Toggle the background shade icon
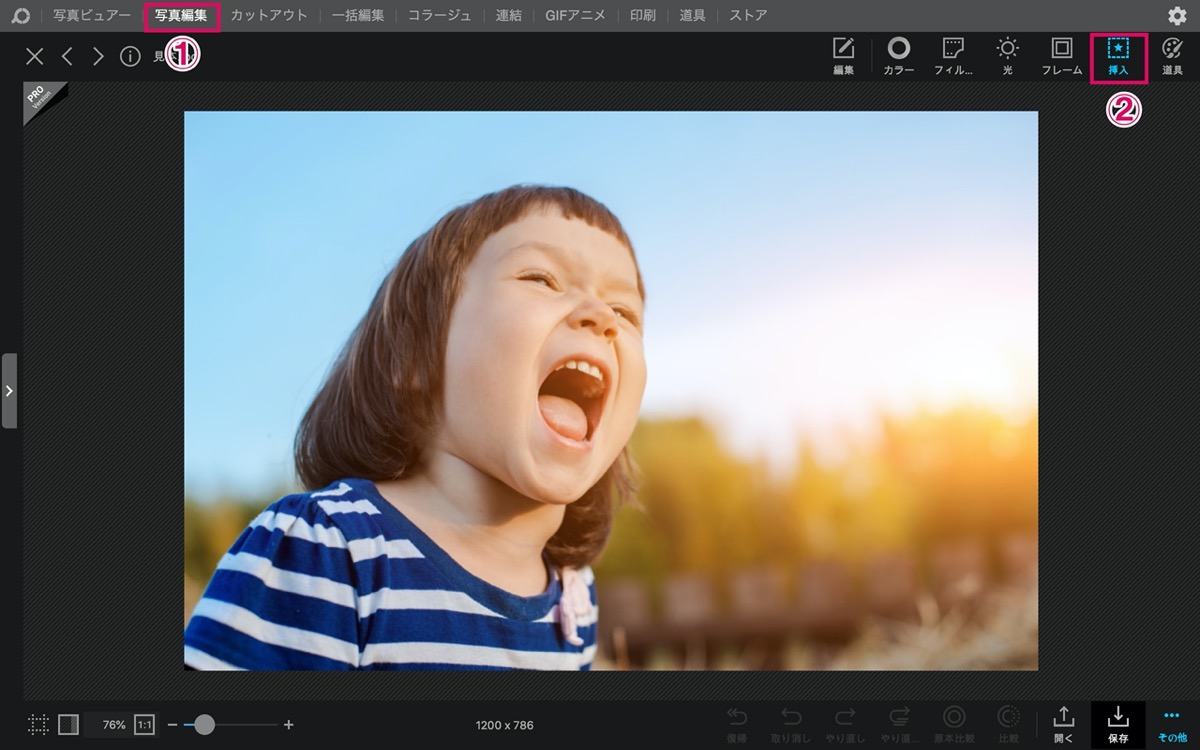The height and width of the screenshot is (750, 1200). point(68,725)
